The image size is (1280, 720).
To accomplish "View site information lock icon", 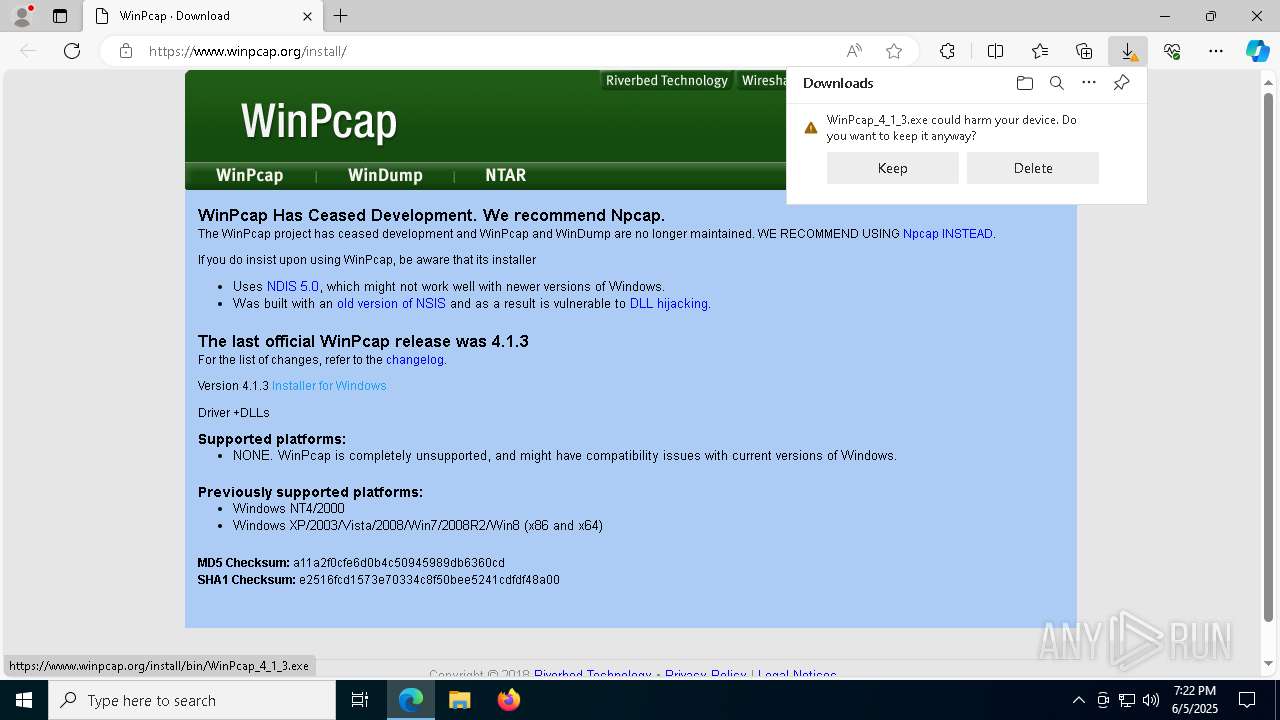I will tap(125, 51).
